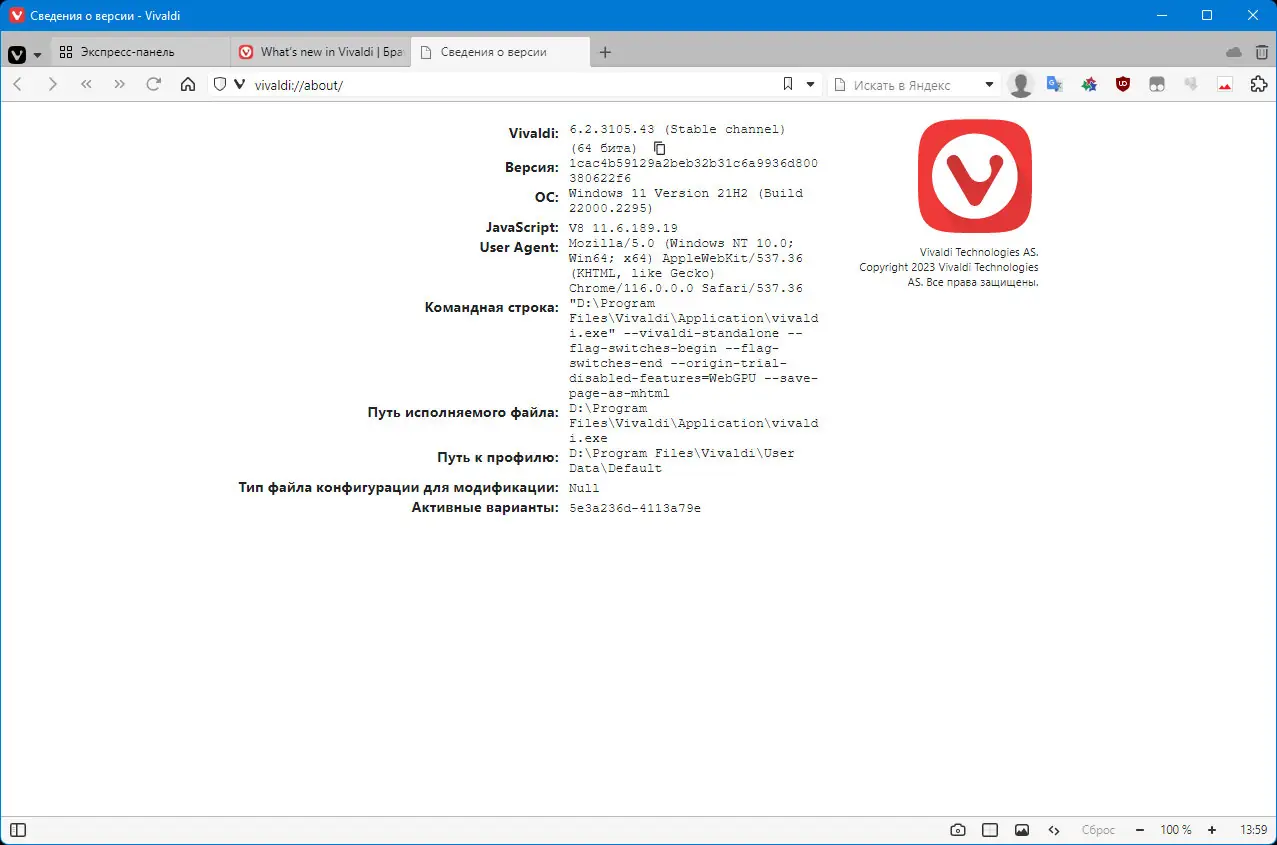Expand the search engine dropdown arrow

point(990,85)
